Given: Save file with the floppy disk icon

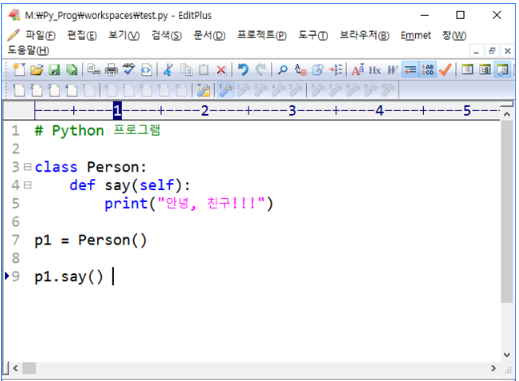Looking at the screenshot, I should [54, 70].
